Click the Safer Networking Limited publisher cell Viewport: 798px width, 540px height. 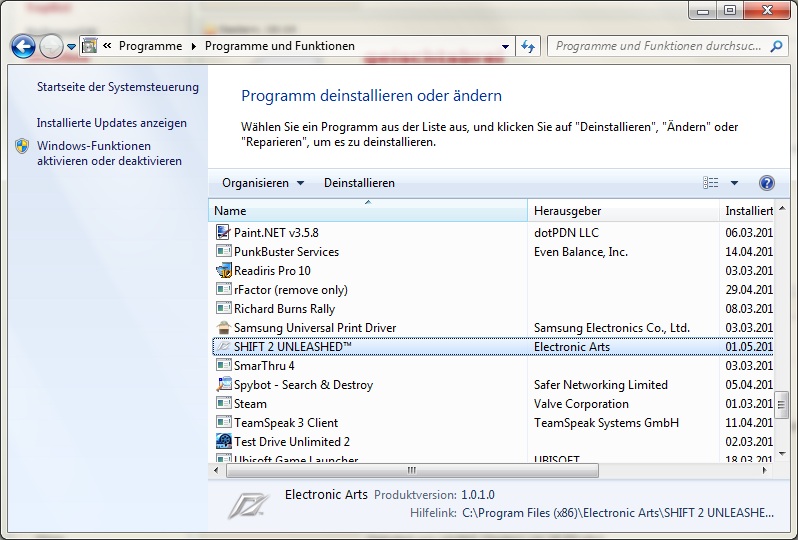[x=601, y=385]
